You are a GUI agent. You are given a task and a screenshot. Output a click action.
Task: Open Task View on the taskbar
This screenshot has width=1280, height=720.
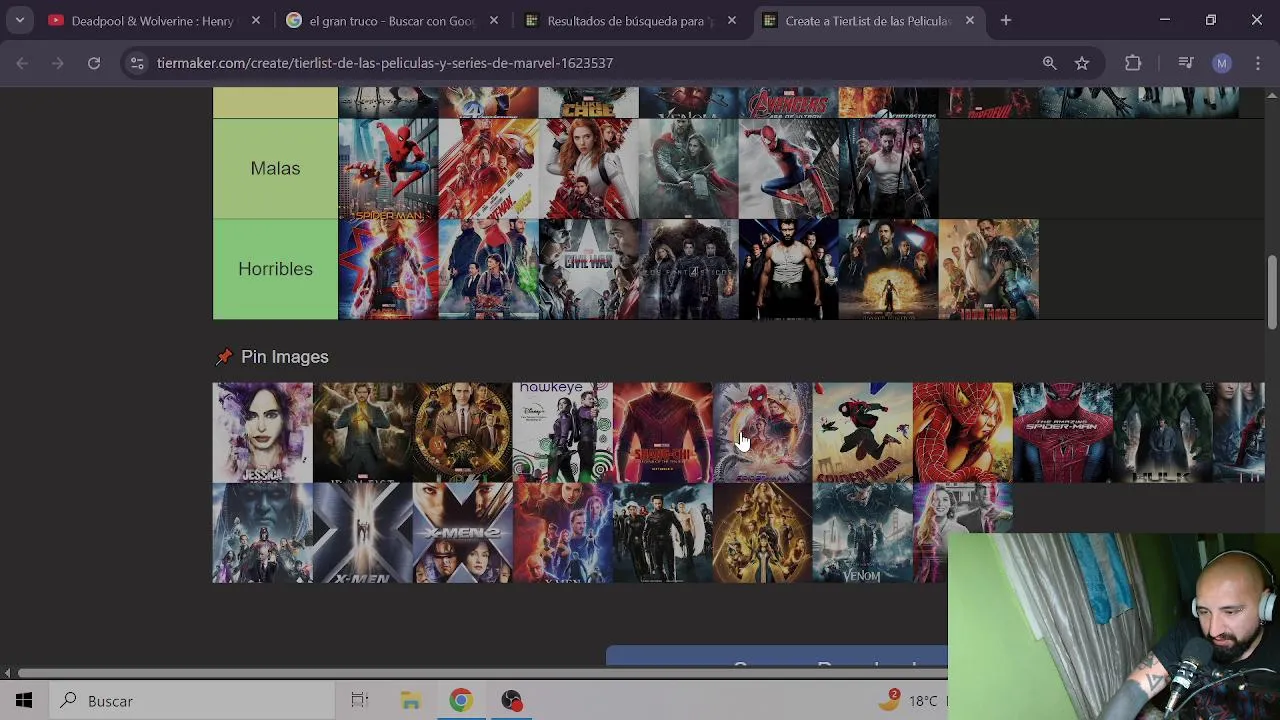tap(360, 701)
